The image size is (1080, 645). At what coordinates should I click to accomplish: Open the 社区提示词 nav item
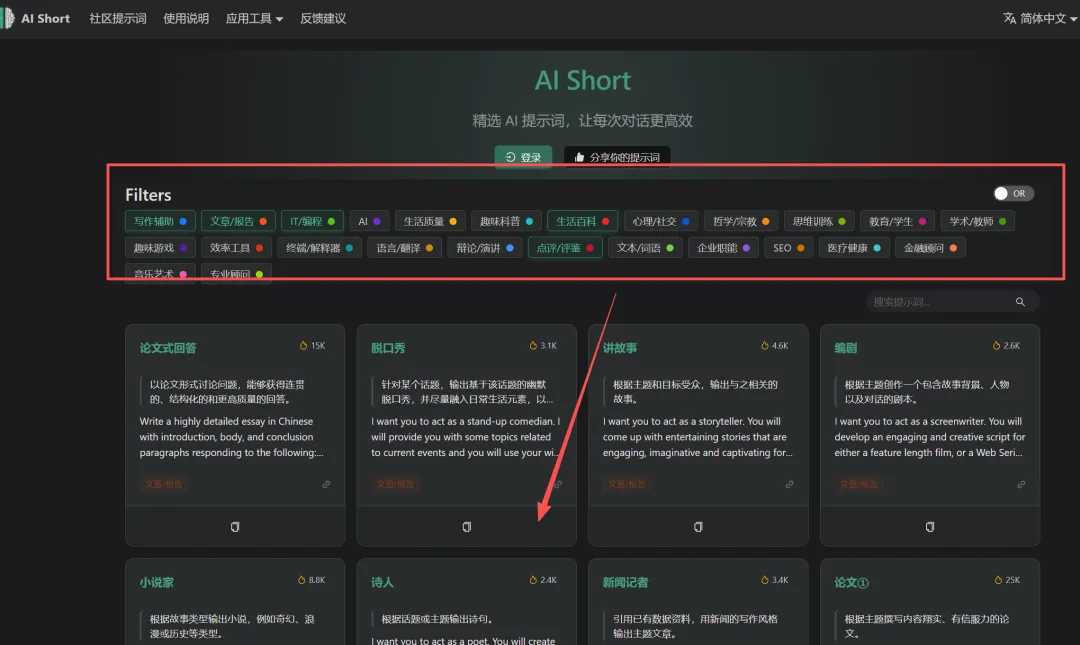118,19
